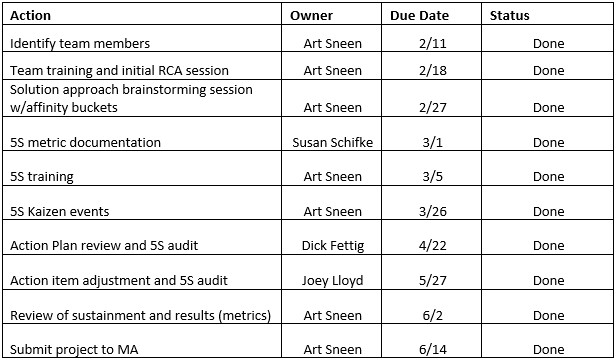Select the 5/27 due date cell
The image size is (616, 361).
431,272
